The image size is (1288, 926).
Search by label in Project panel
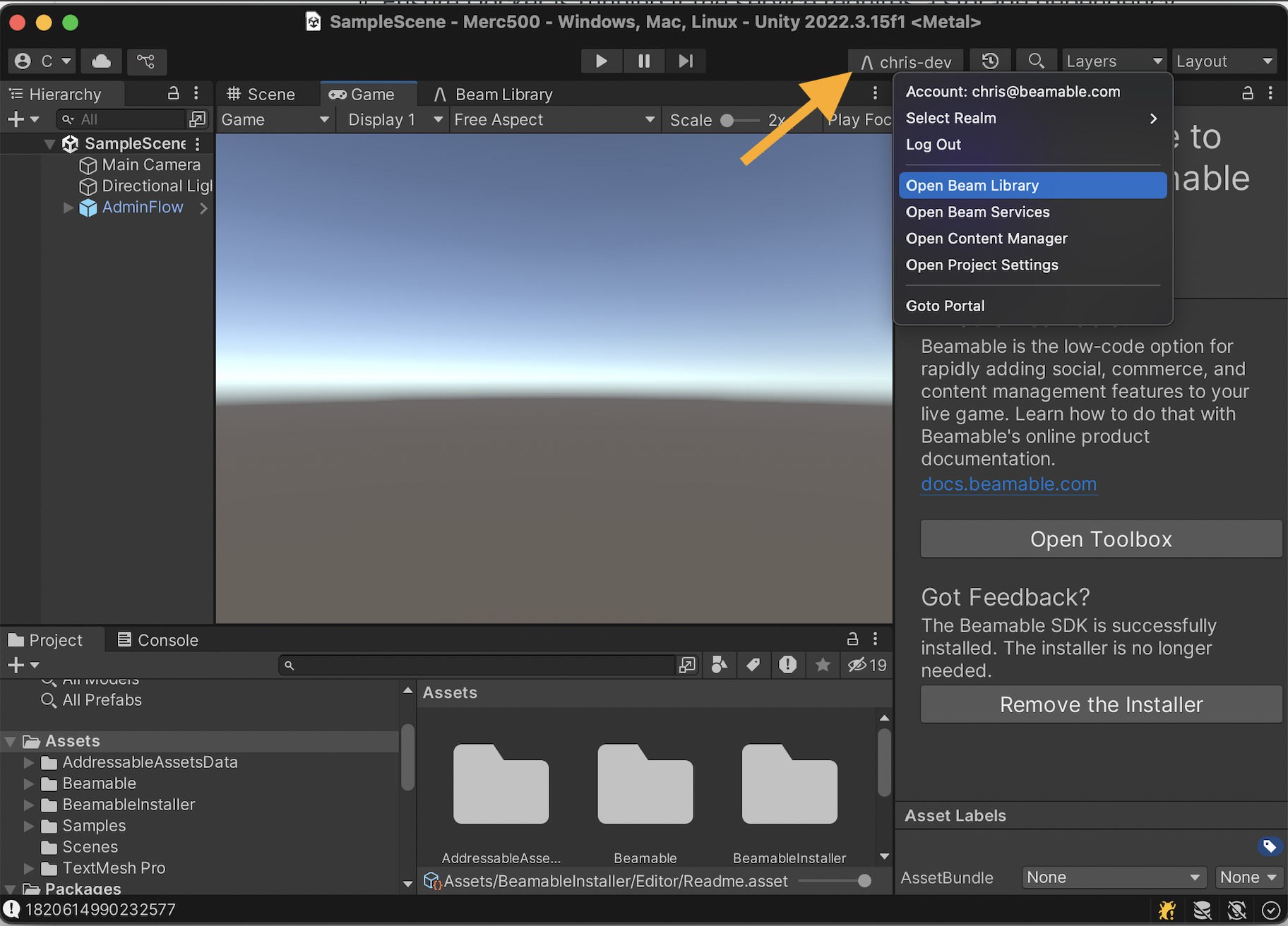pyautogui.click(x=753, y=665)
